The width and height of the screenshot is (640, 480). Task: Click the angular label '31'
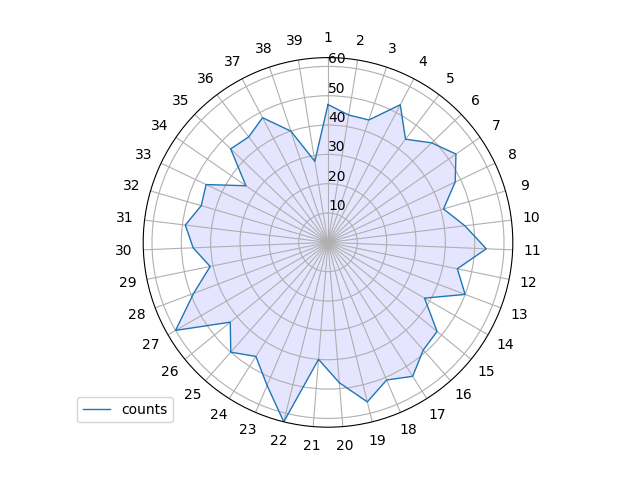(x=124, y=217)
